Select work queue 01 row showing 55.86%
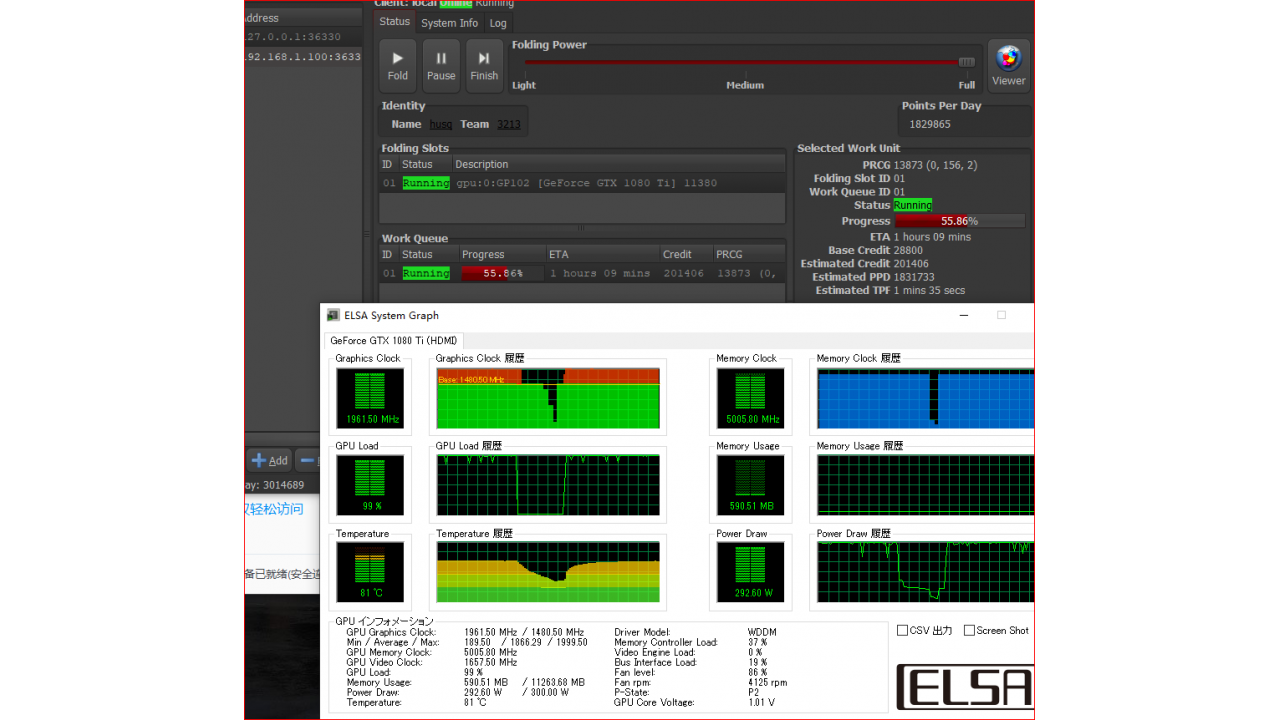 582,273
